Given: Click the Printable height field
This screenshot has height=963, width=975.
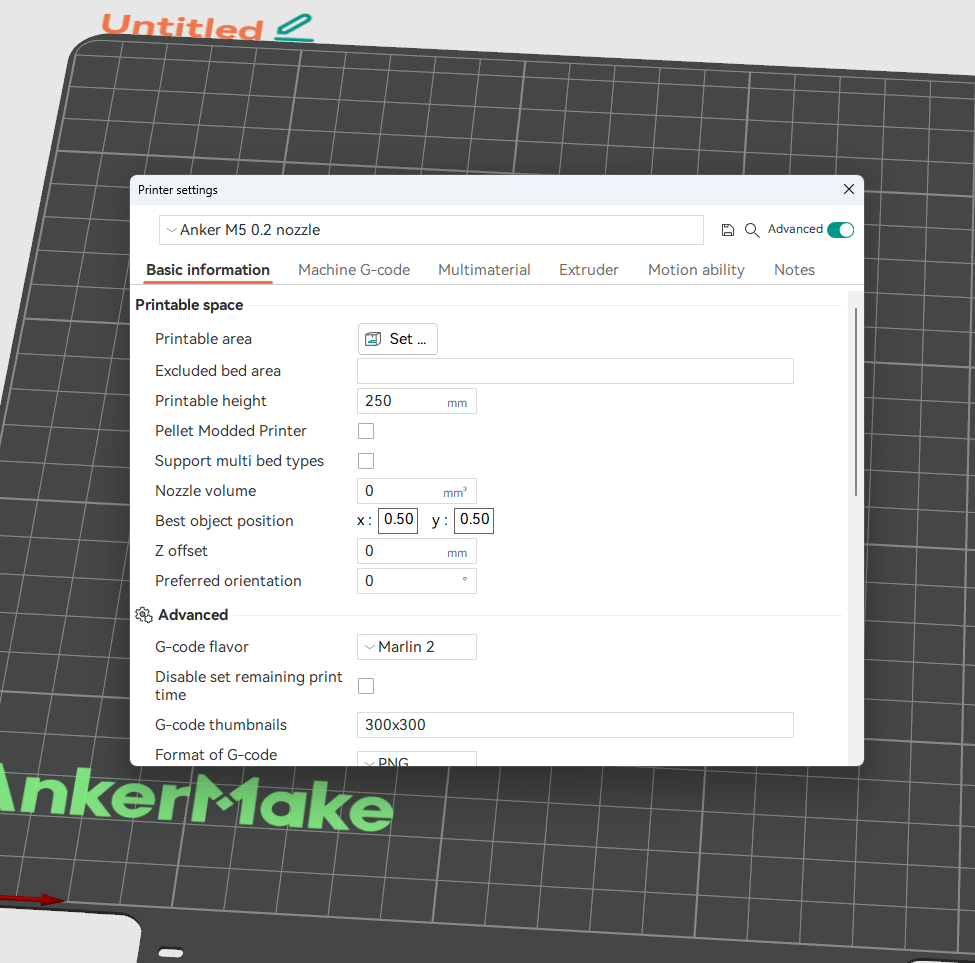Looking at the screenshot, I should 417,401.
